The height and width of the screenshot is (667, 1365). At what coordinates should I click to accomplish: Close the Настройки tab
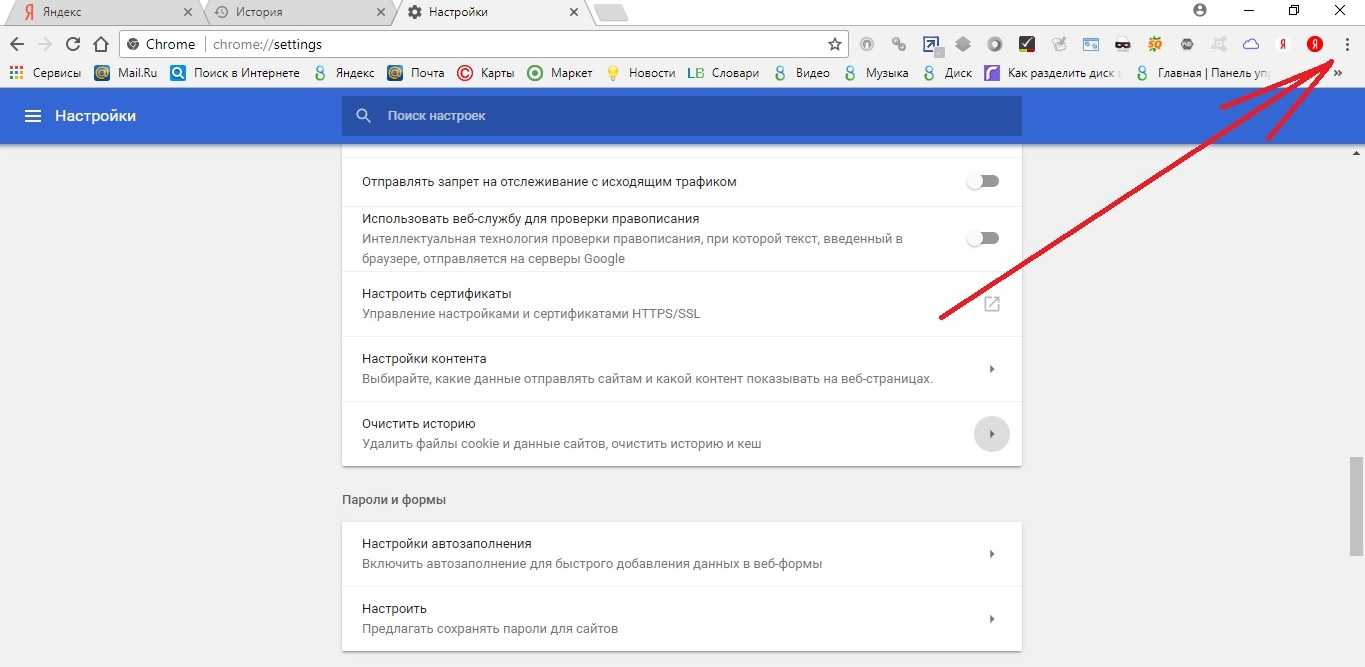click(573, 12)
